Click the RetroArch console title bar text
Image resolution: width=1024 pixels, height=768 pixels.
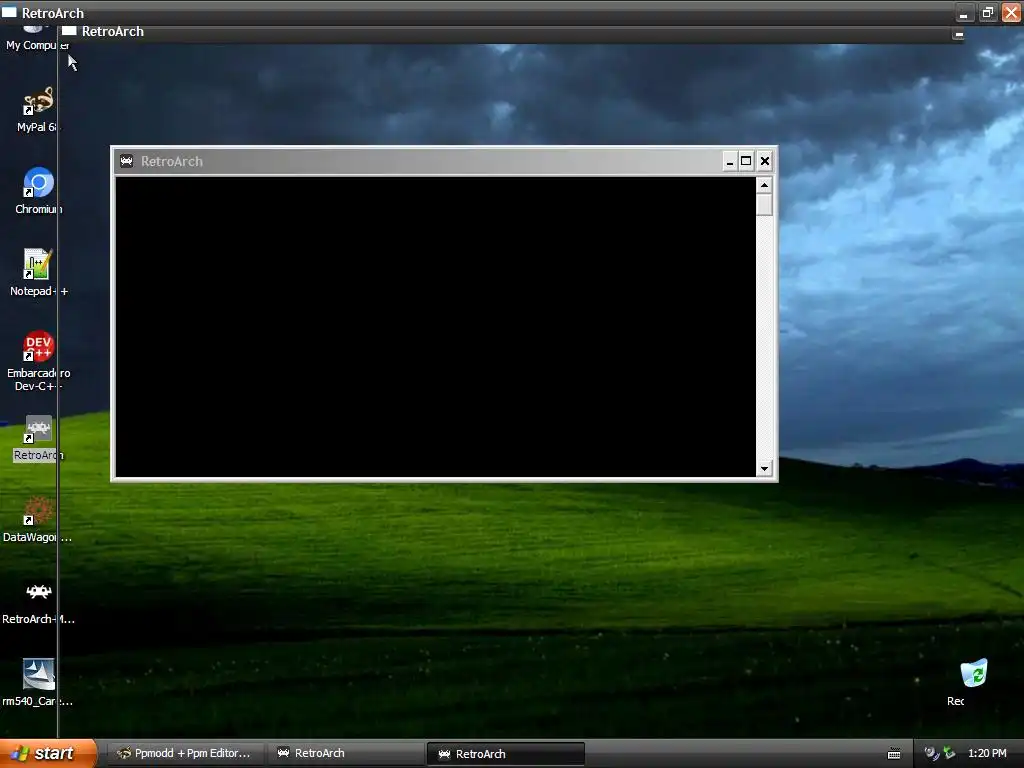[x=172, y=161]
